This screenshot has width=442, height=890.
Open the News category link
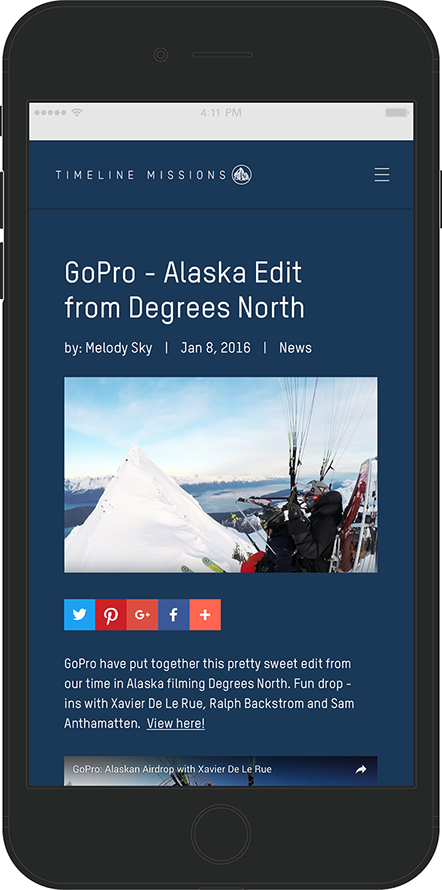pyautogui.click(x=295, y=348)
